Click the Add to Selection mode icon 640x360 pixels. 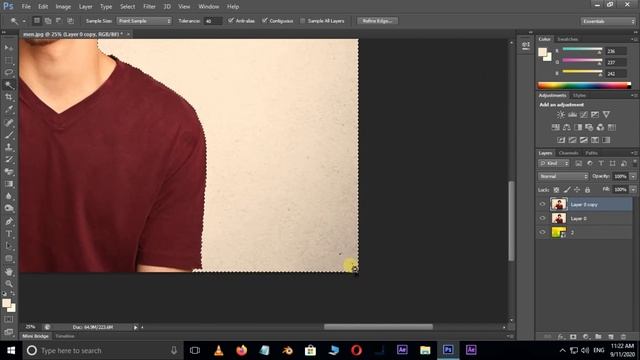coord(48,20)
